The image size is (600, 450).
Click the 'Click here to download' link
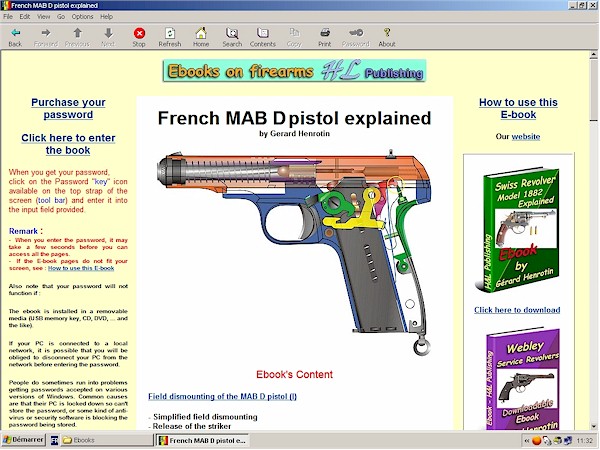pos(517,310)
